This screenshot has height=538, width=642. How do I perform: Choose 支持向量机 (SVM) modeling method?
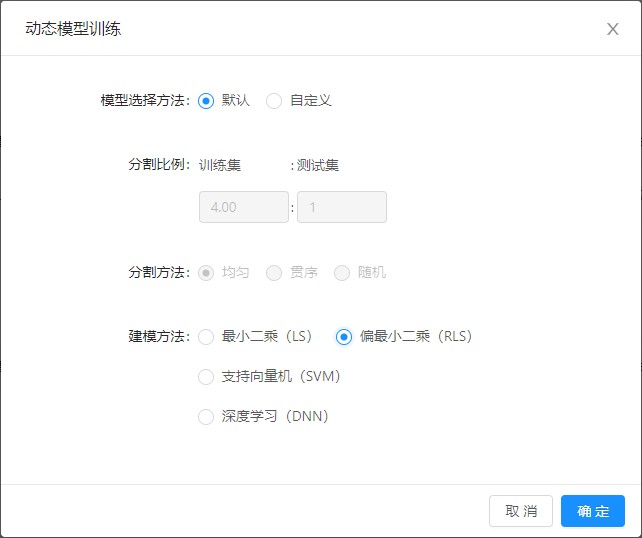(207, 377)
